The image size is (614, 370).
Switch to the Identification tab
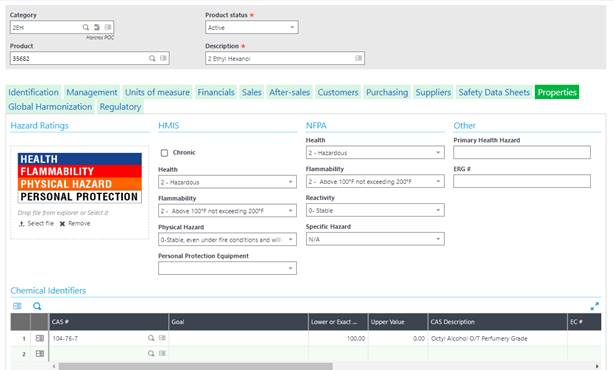33,92
